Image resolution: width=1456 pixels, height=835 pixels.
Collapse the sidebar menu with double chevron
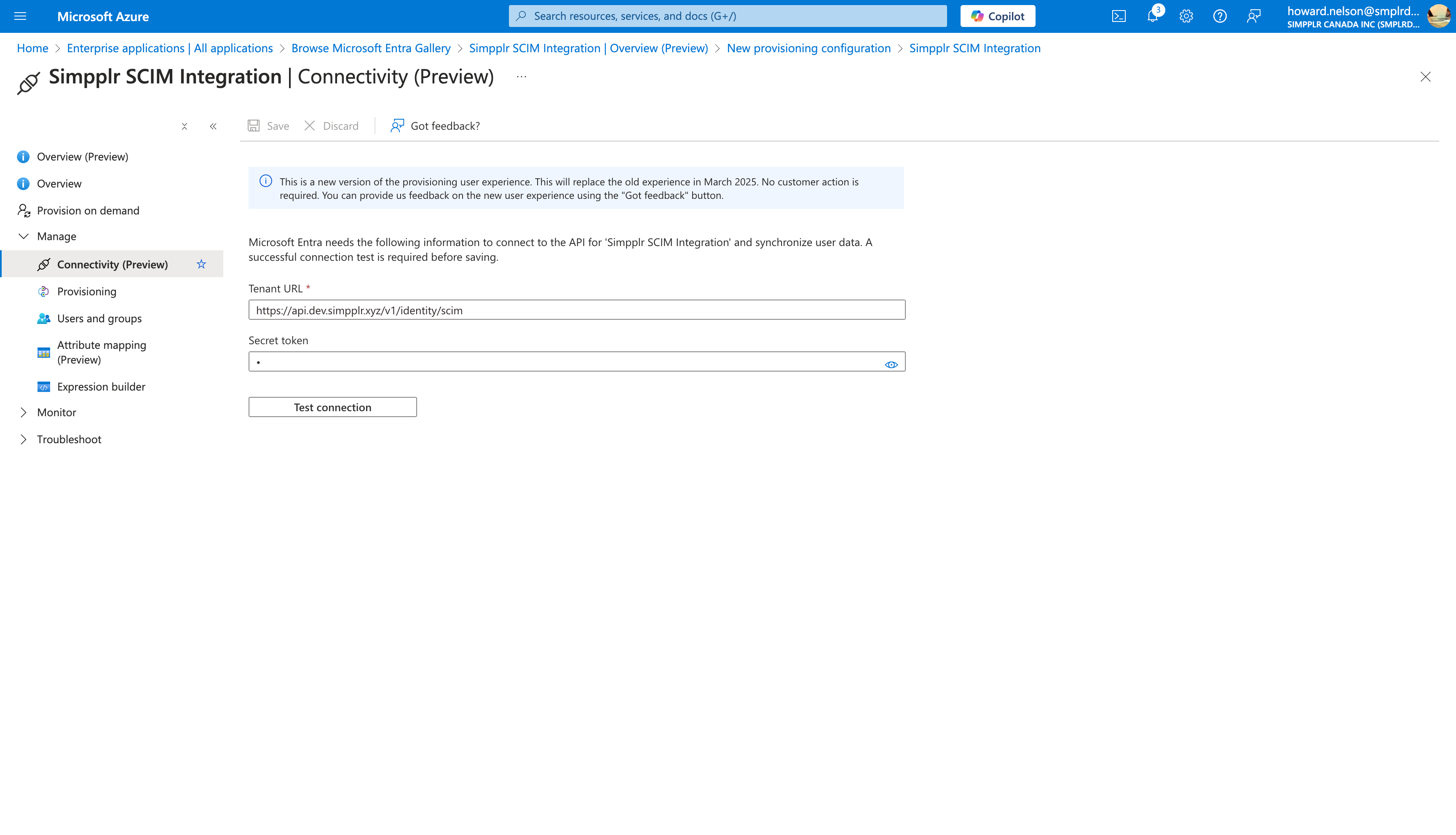click(x=213, y=126)
